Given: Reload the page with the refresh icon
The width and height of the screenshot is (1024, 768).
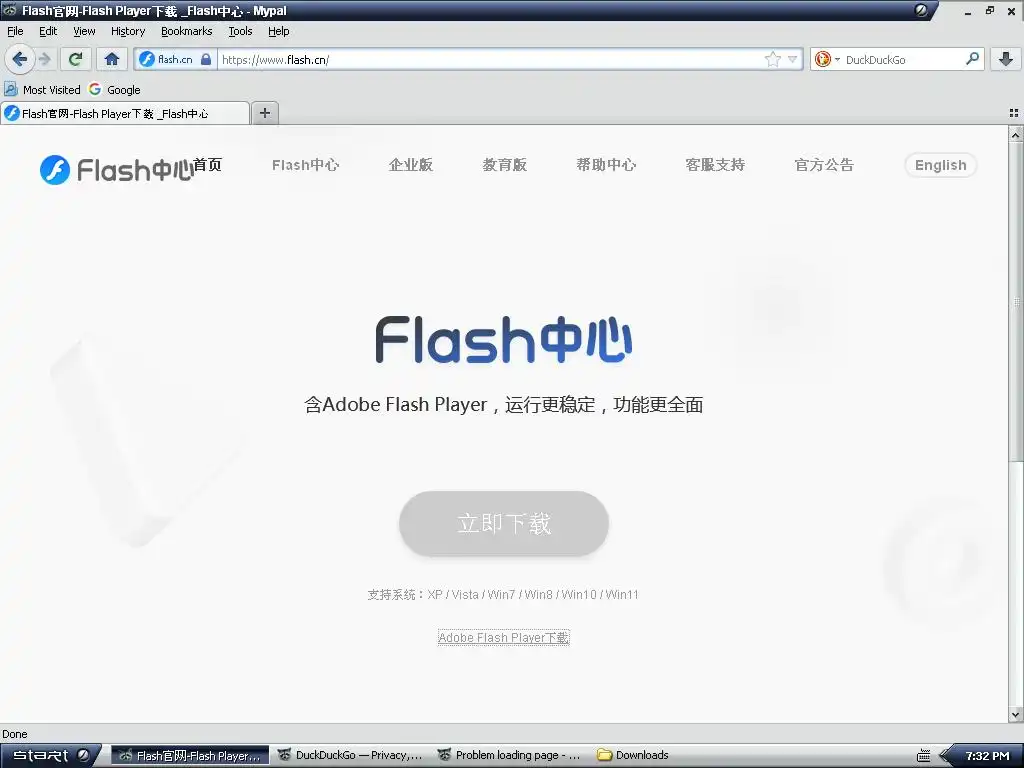Looking at the screenshot, I should (75, 59).
